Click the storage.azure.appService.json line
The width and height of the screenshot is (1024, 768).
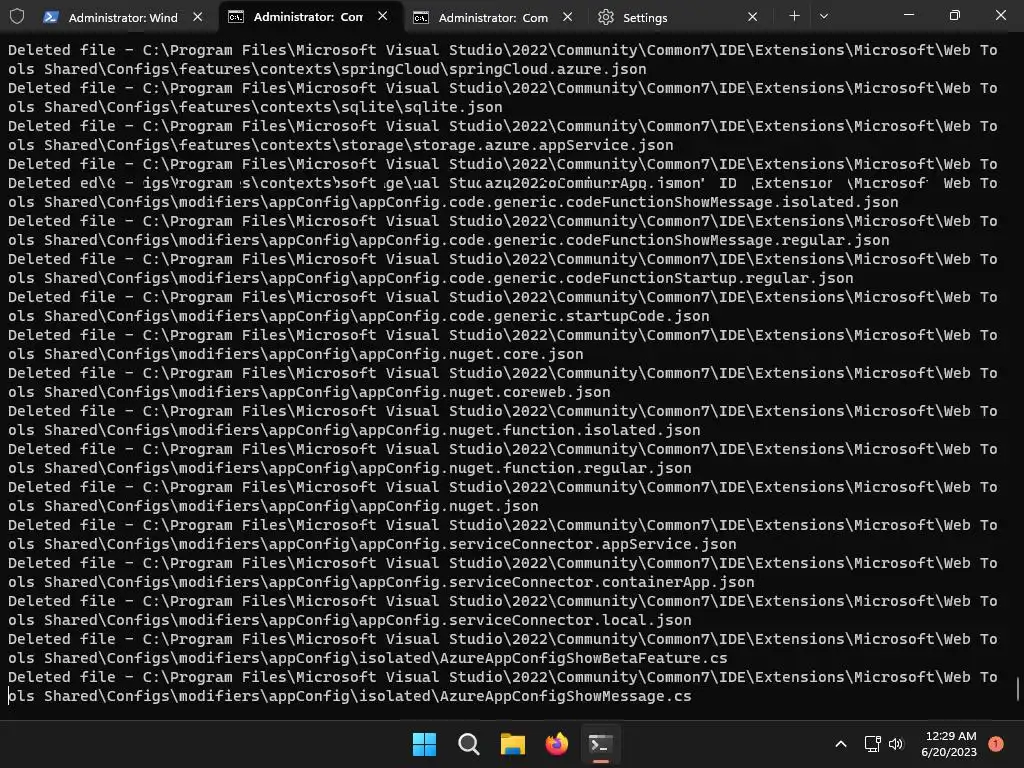(x=341, y=144)
